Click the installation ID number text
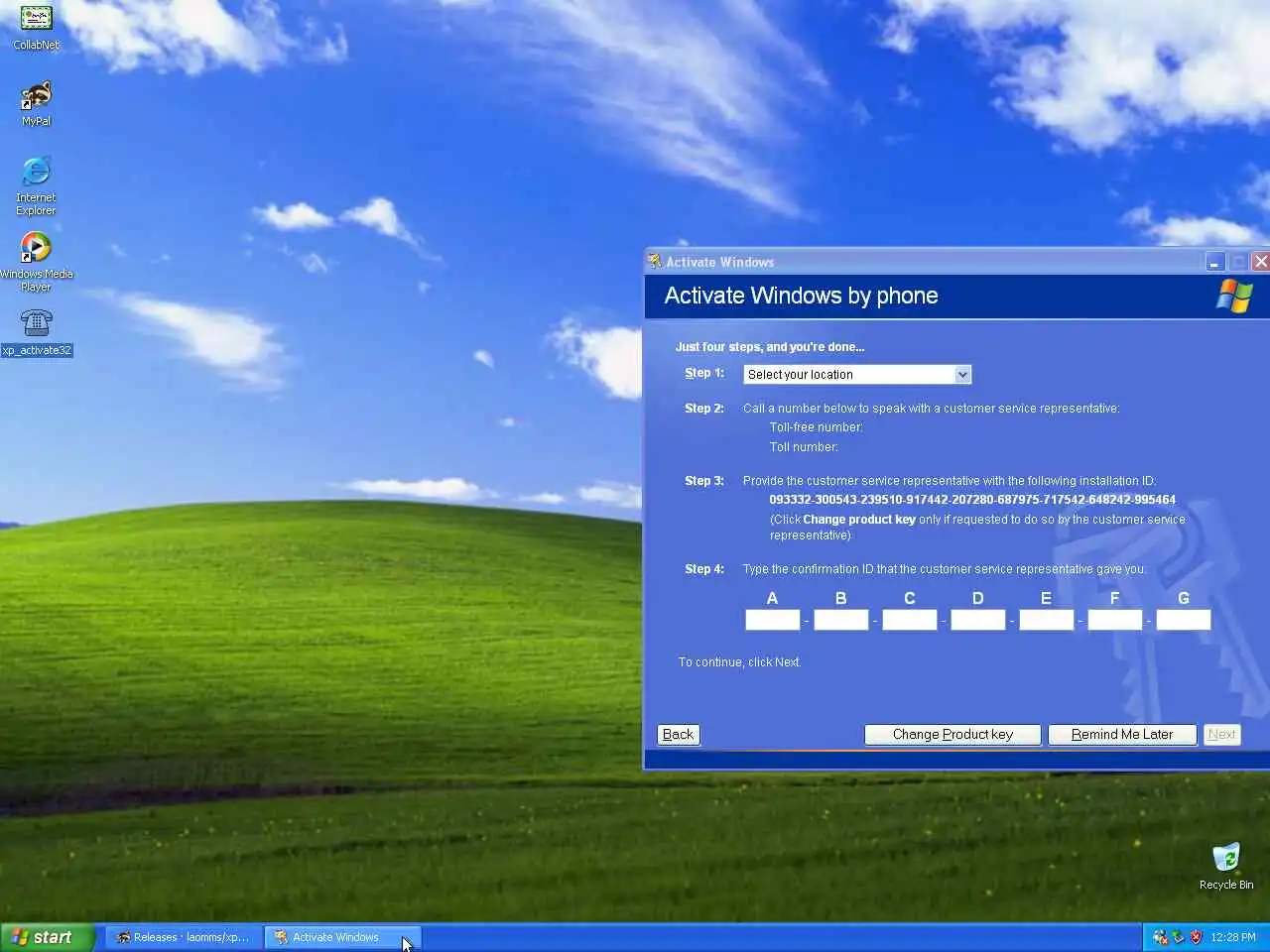Image resolution: width=1270 pixels, height=952 pixels. pos(972,500)
